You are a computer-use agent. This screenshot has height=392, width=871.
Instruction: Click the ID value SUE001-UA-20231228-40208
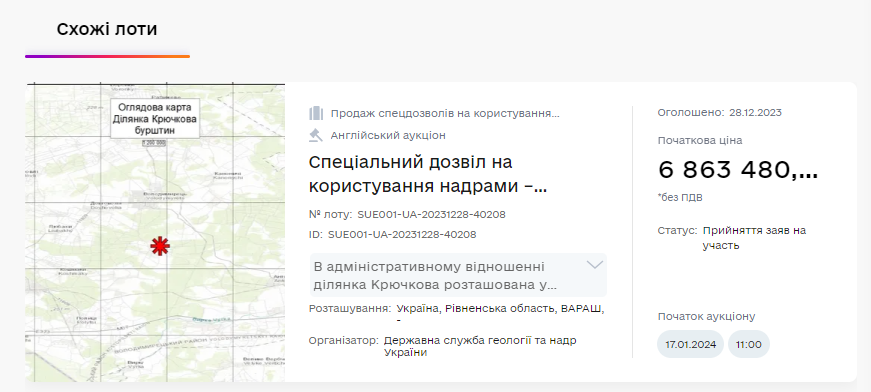(402, 234)
